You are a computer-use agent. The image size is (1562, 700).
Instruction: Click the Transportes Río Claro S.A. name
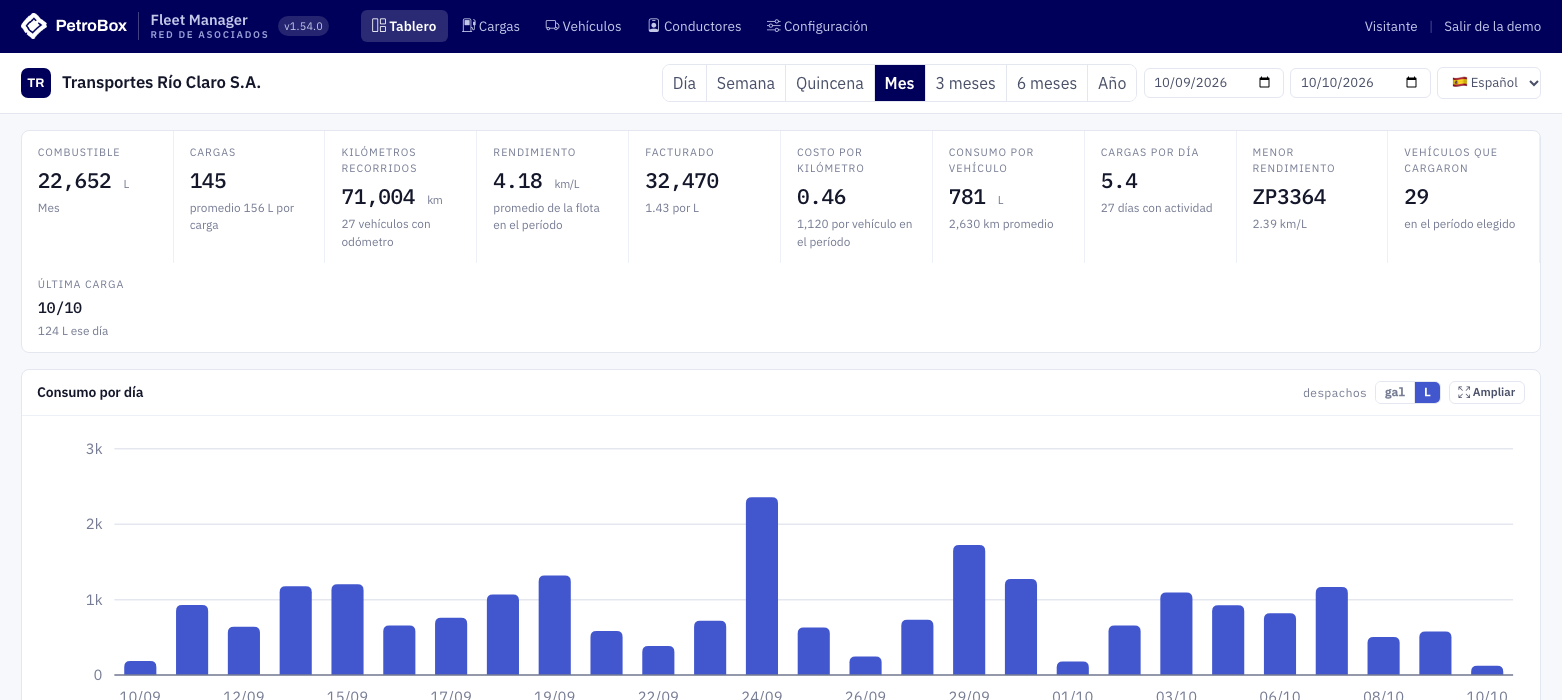coord(161,83)
